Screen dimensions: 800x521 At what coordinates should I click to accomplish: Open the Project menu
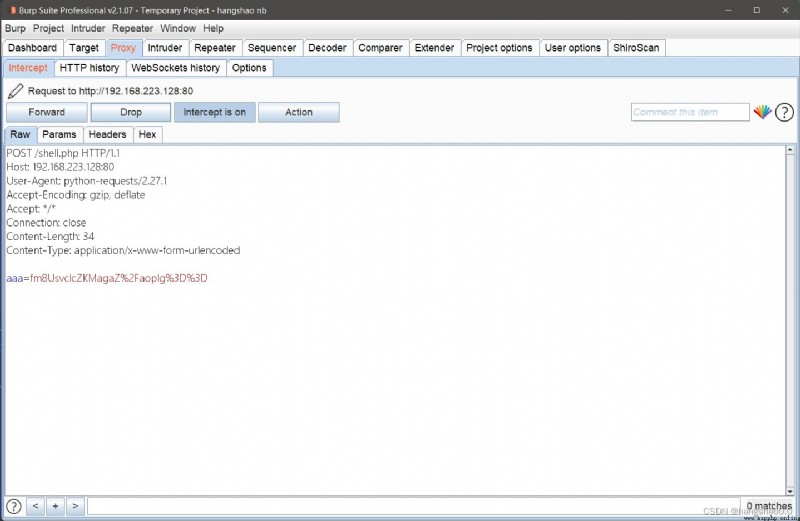tap(48, 29)
